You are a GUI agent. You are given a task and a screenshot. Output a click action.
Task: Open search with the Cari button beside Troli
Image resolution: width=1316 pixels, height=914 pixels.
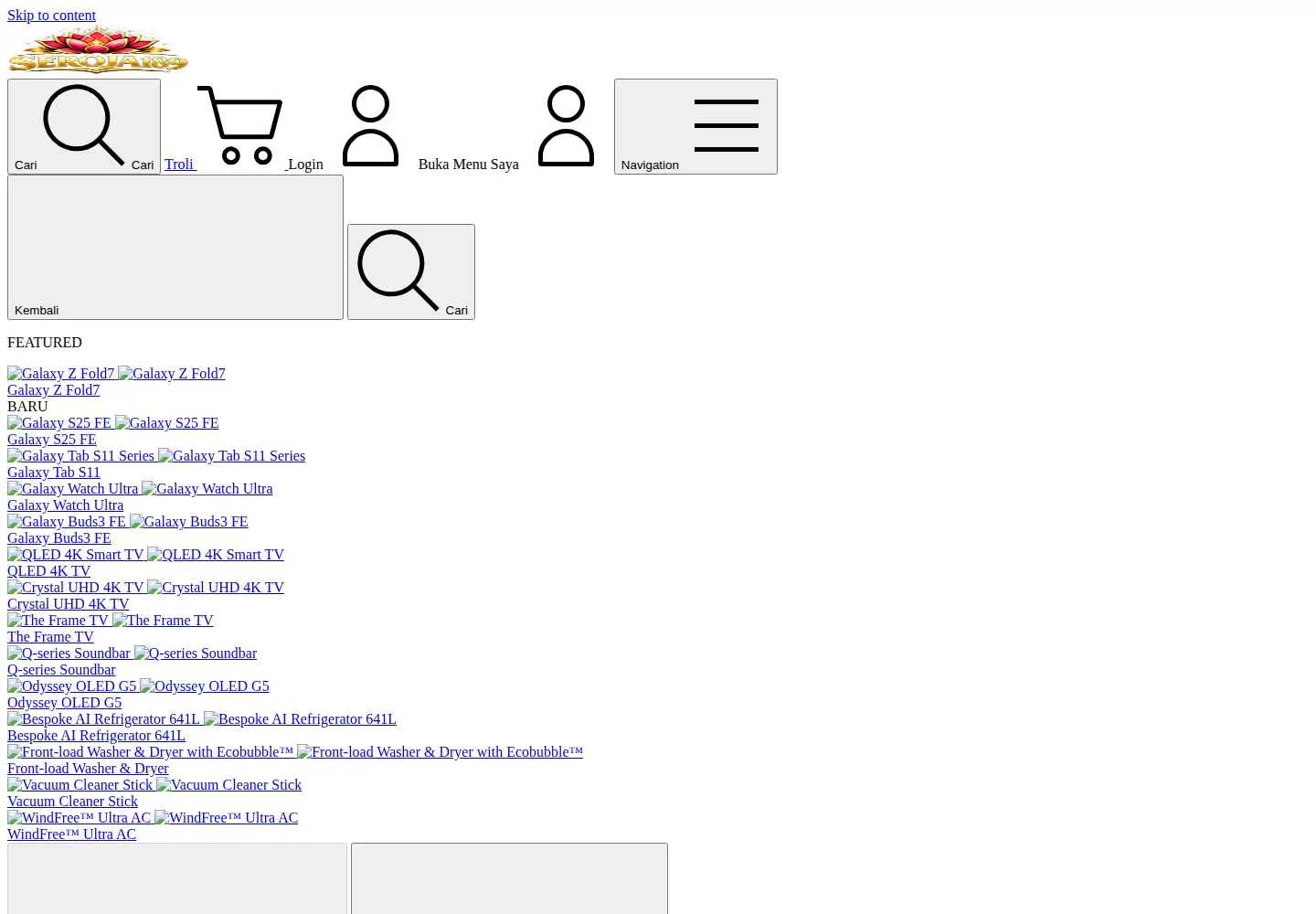pyautogui.click(x=84, y=126)
